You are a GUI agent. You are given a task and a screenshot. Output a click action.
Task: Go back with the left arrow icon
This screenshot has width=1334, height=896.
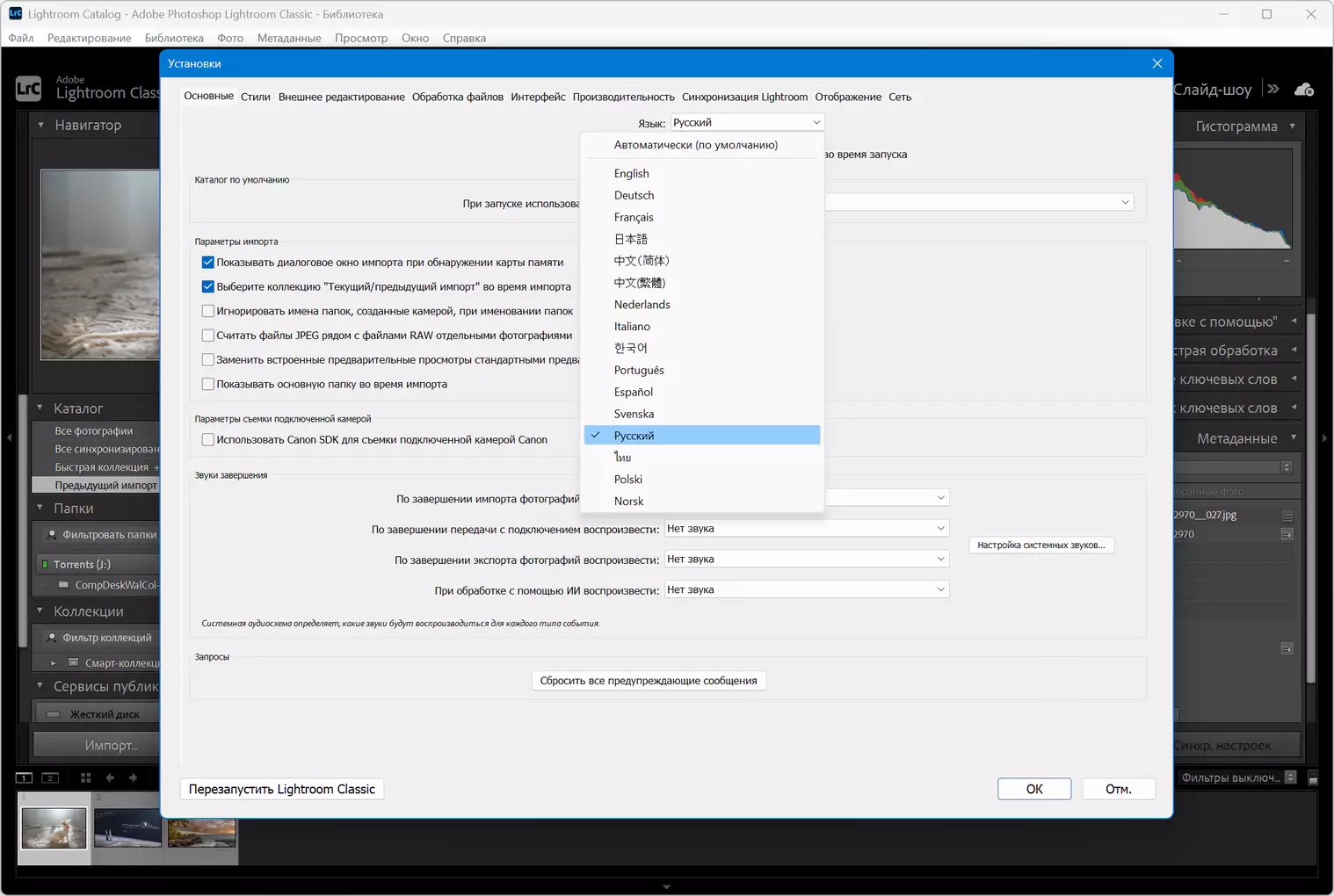click(110, 777)
